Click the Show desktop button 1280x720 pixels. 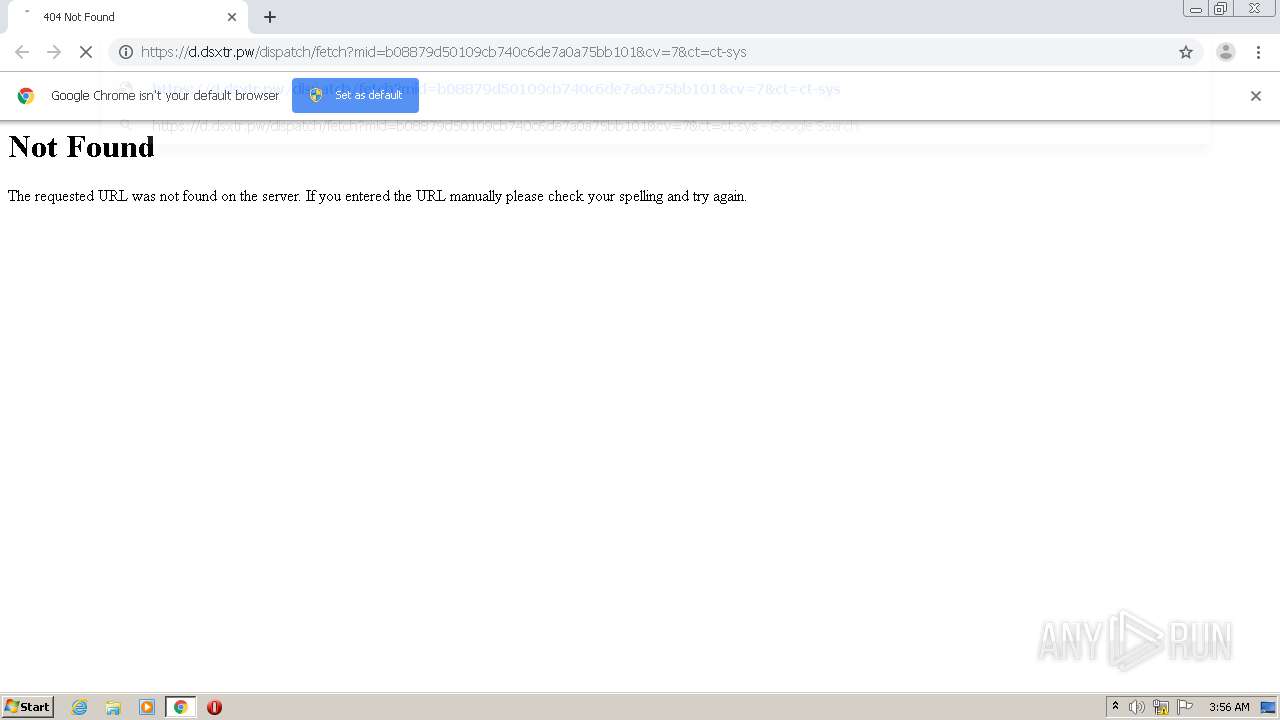(x=1268, y=707)
